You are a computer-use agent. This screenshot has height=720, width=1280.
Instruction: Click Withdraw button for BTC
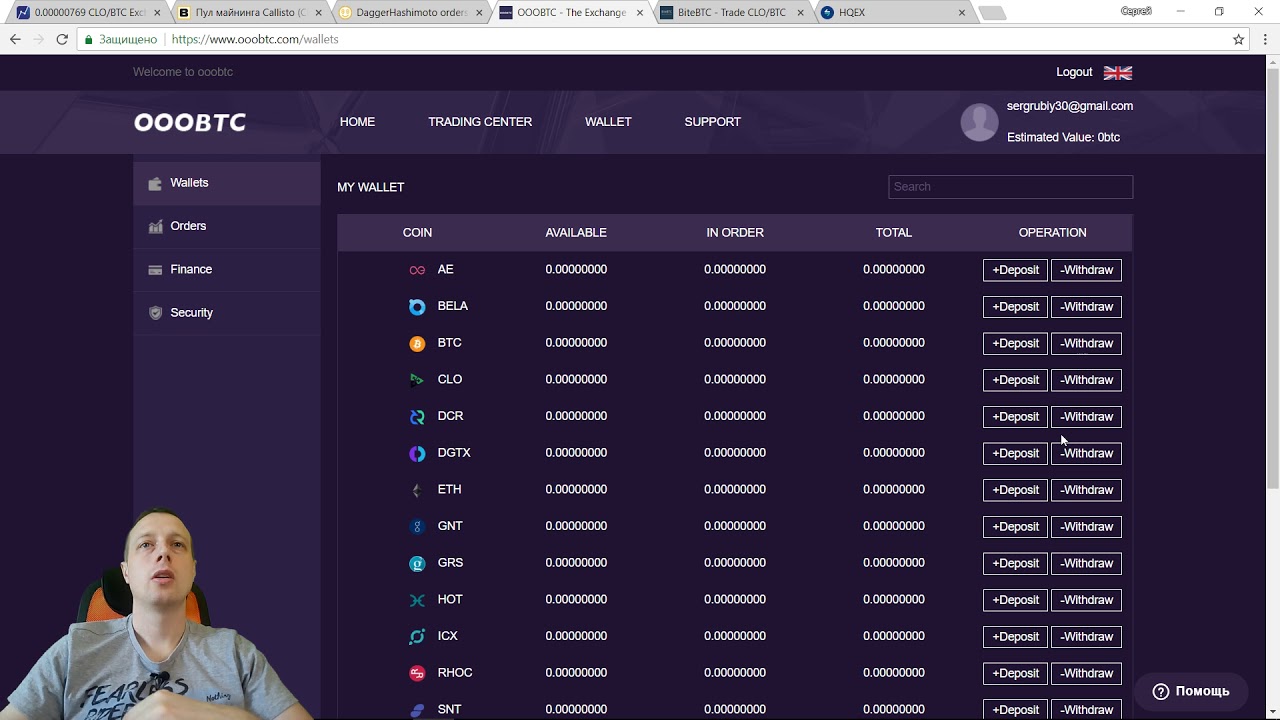[x=1086, y=343]
